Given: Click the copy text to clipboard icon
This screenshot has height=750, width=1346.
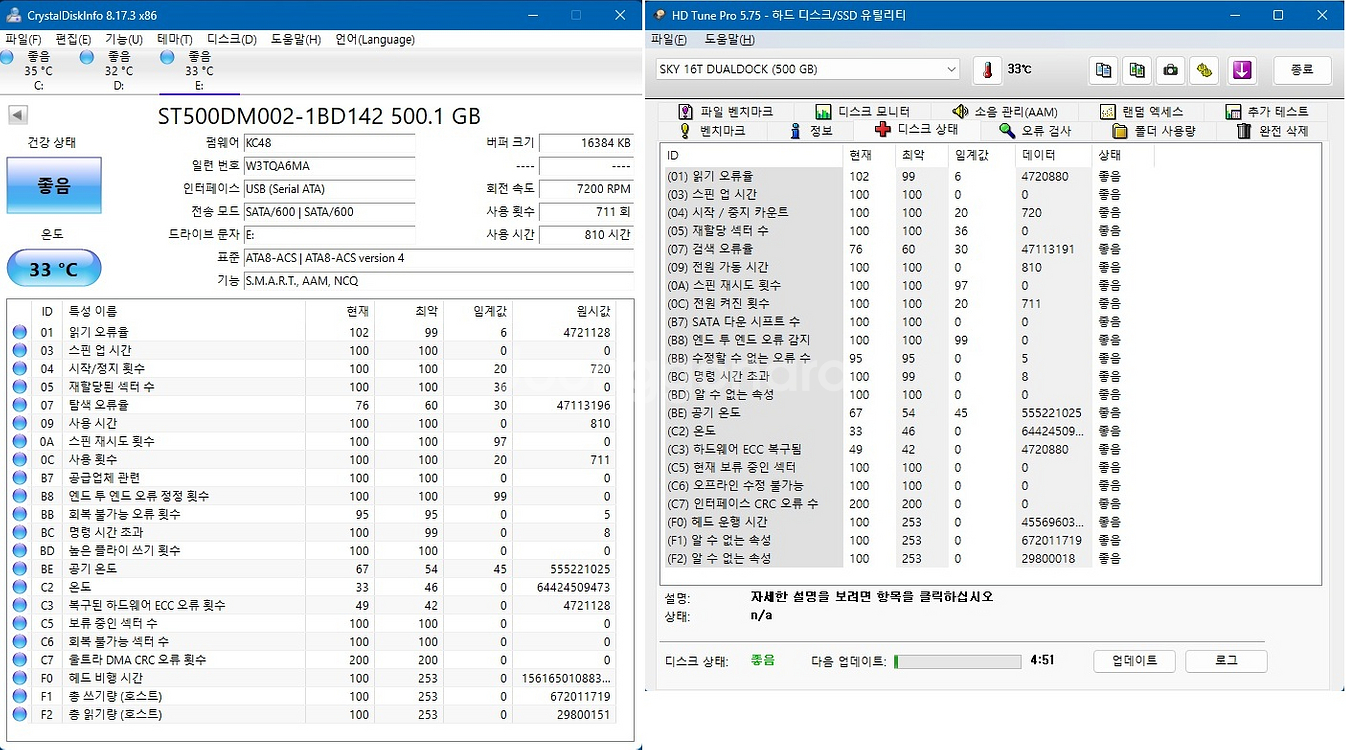Looking at the screenshot, I should (1103, 70).
